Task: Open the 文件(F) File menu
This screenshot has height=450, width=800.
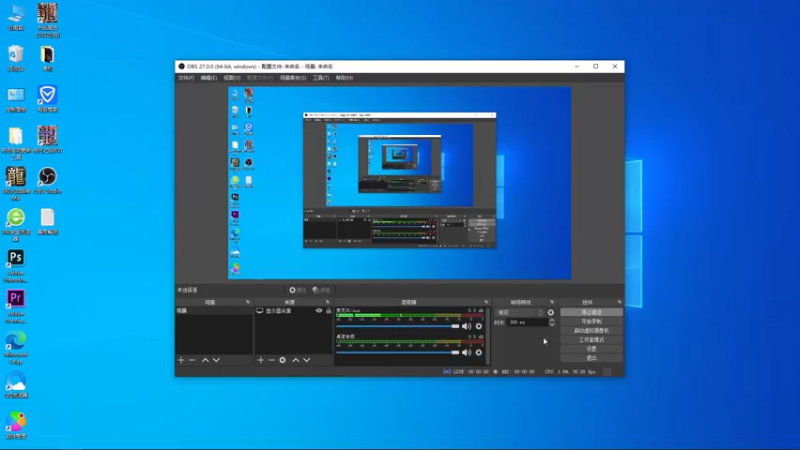Action: click(186, 78)
